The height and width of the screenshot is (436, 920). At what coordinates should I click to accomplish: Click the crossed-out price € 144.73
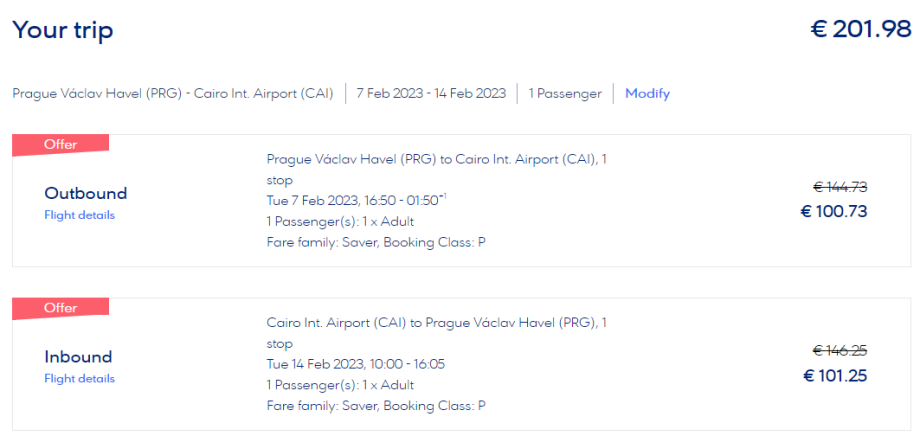point(839,186)
